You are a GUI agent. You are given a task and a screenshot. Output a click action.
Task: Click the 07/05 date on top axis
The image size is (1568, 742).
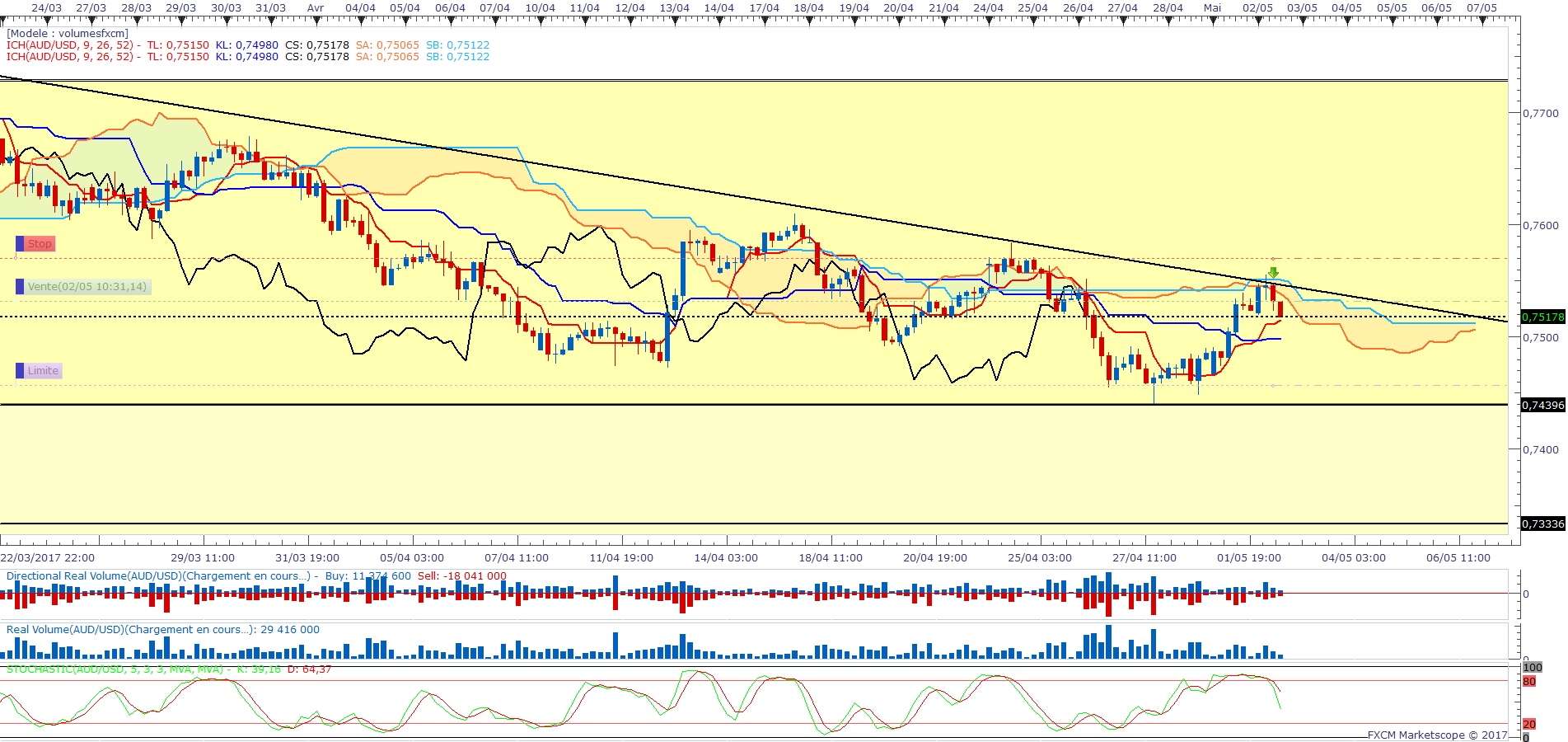(x=1481, y=7)
